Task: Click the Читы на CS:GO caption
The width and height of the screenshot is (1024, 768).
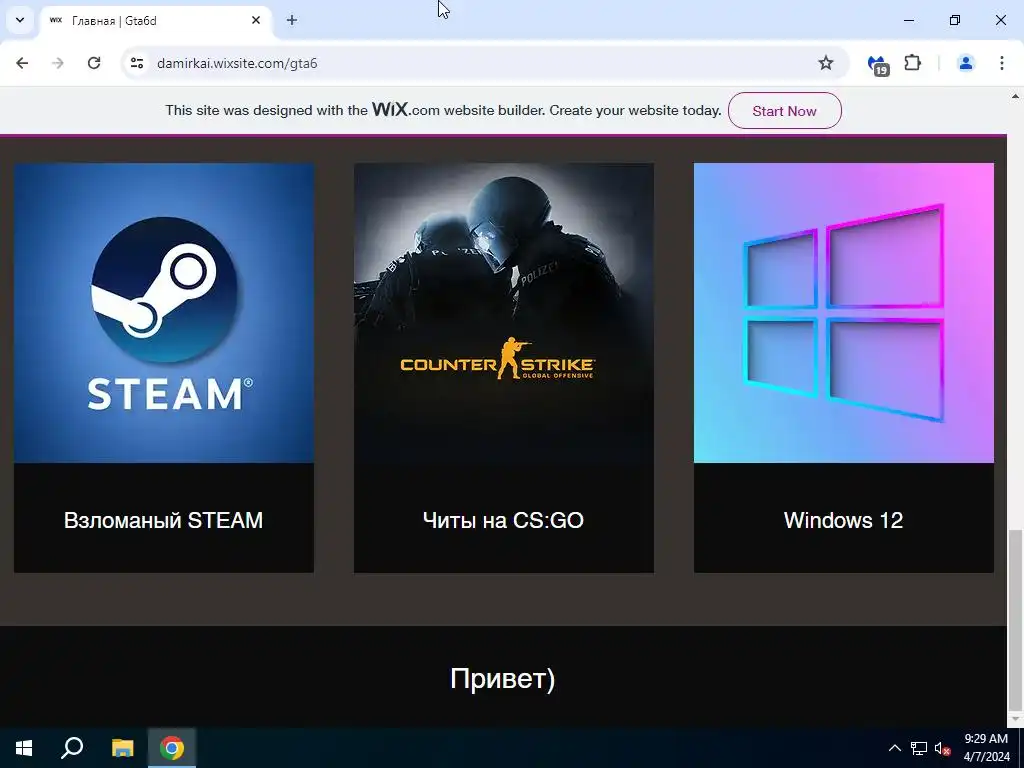Action: (x=503, y=520)
